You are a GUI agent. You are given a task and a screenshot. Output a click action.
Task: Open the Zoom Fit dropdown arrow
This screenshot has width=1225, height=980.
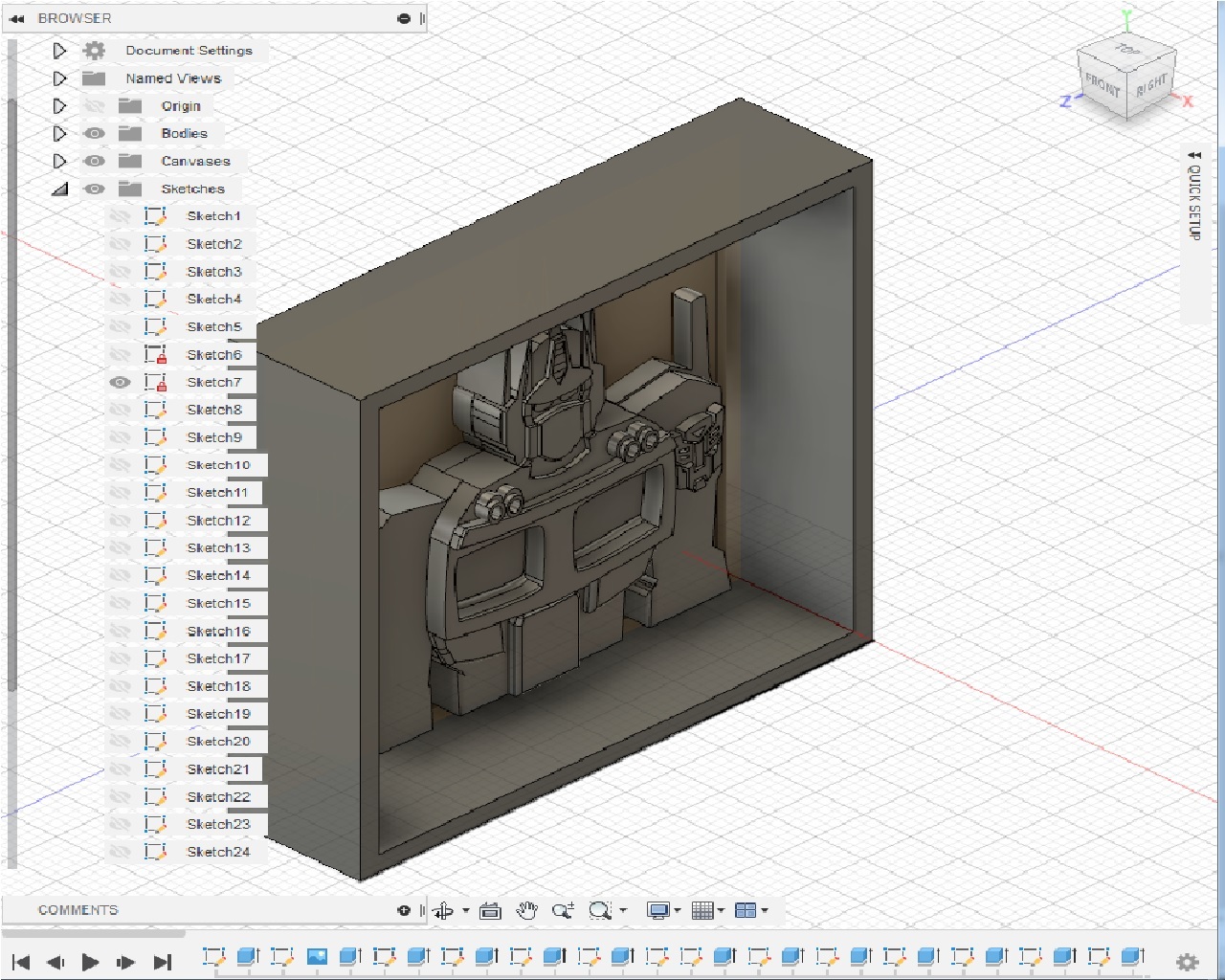pos(623,911)
